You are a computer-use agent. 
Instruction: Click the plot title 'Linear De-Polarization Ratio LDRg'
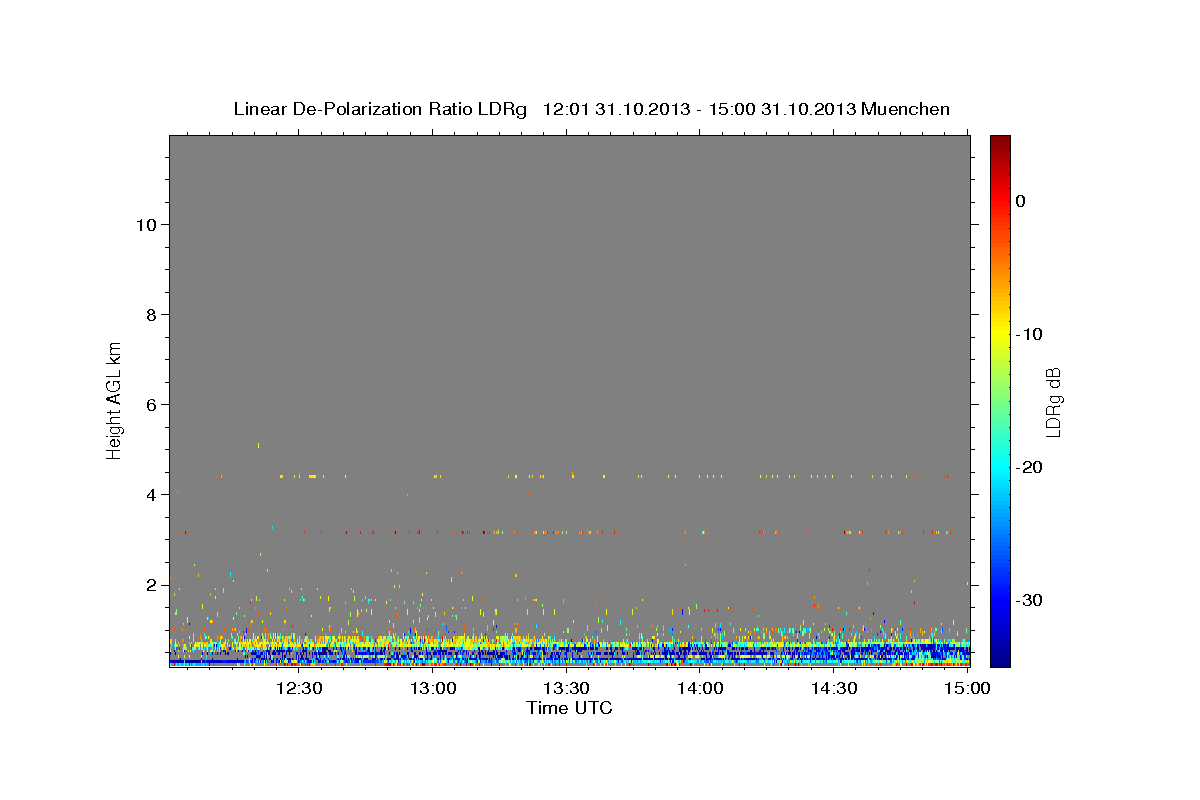click(380, 109)
